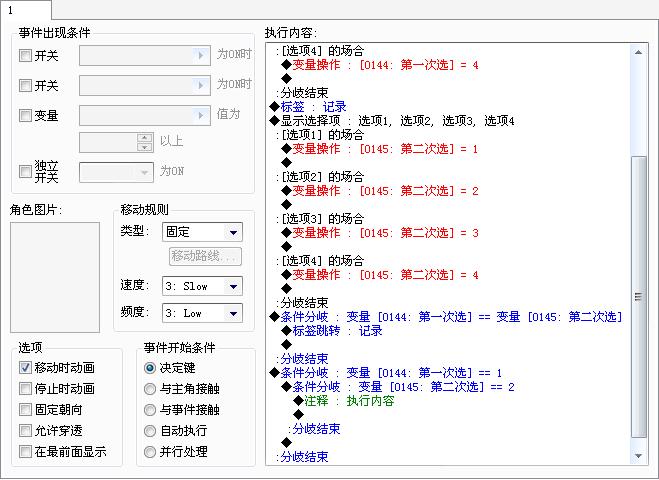Viewport: 659px width, 480px height.
Task: Click the command list scrollbar down arrow
Action: click(638, 456)
